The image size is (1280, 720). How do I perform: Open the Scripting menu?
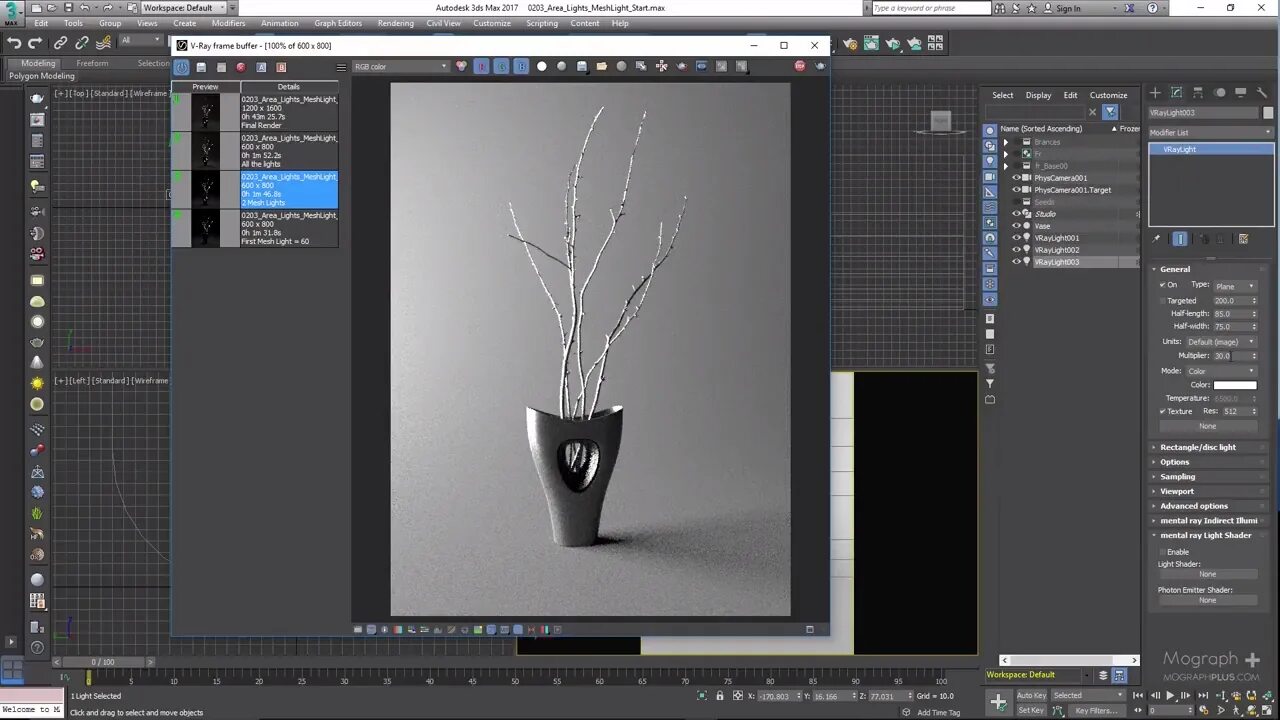pos(542,23)
